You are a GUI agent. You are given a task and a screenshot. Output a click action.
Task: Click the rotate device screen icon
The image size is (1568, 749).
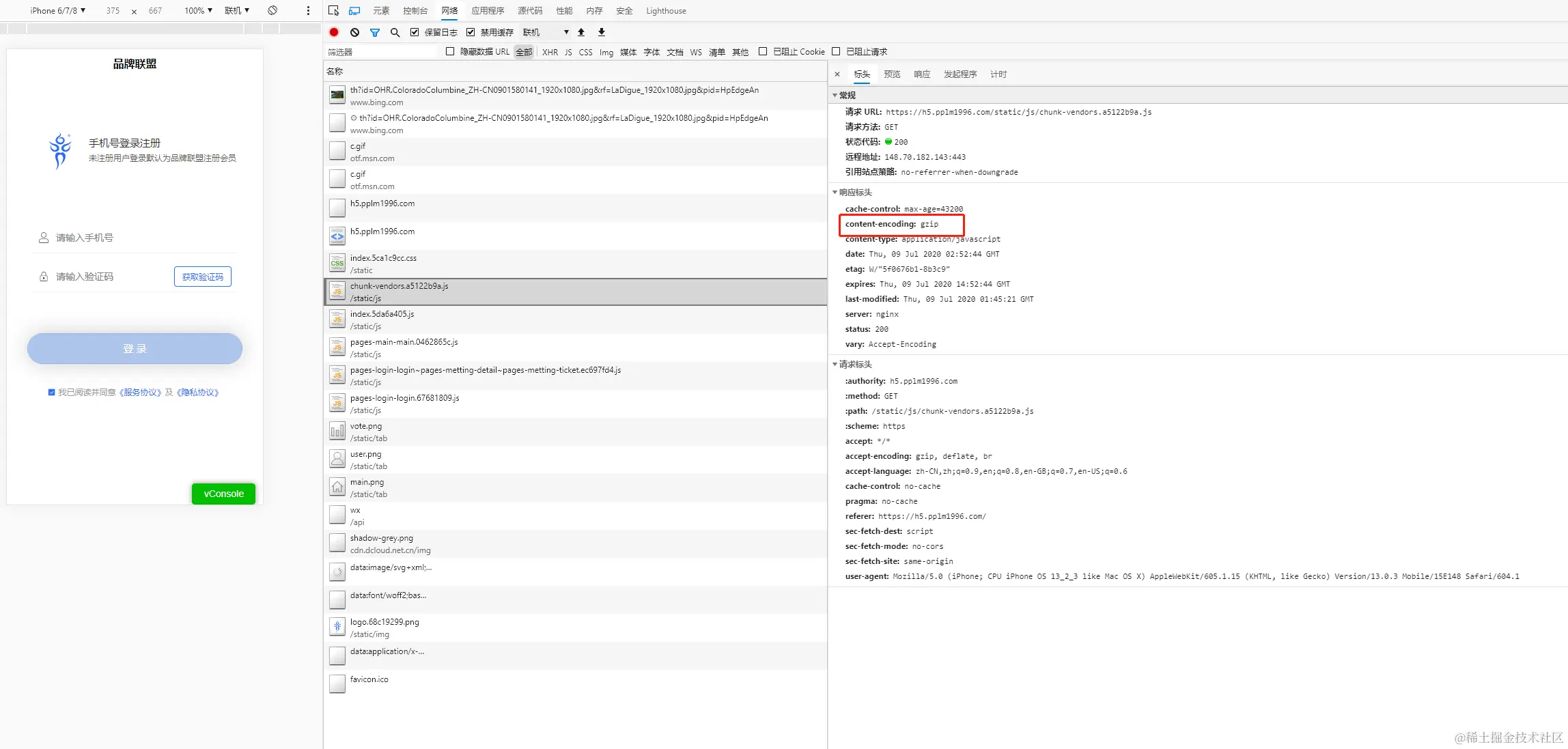click(272, 10)
